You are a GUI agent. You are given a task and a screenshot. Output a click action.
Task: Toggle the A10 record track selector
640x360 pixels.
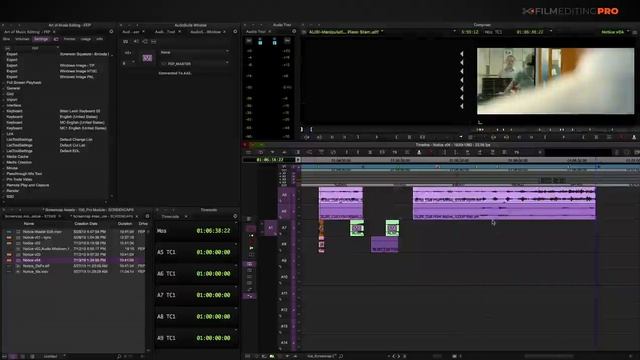point(284,277)
